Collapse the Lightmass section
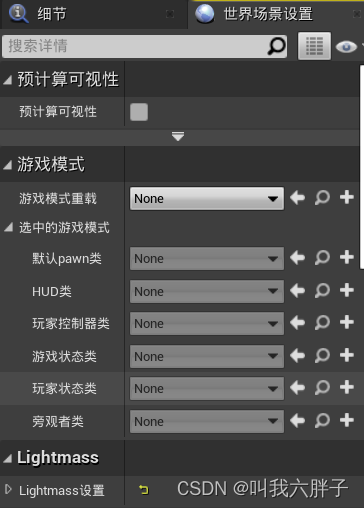 coord(7,459)
